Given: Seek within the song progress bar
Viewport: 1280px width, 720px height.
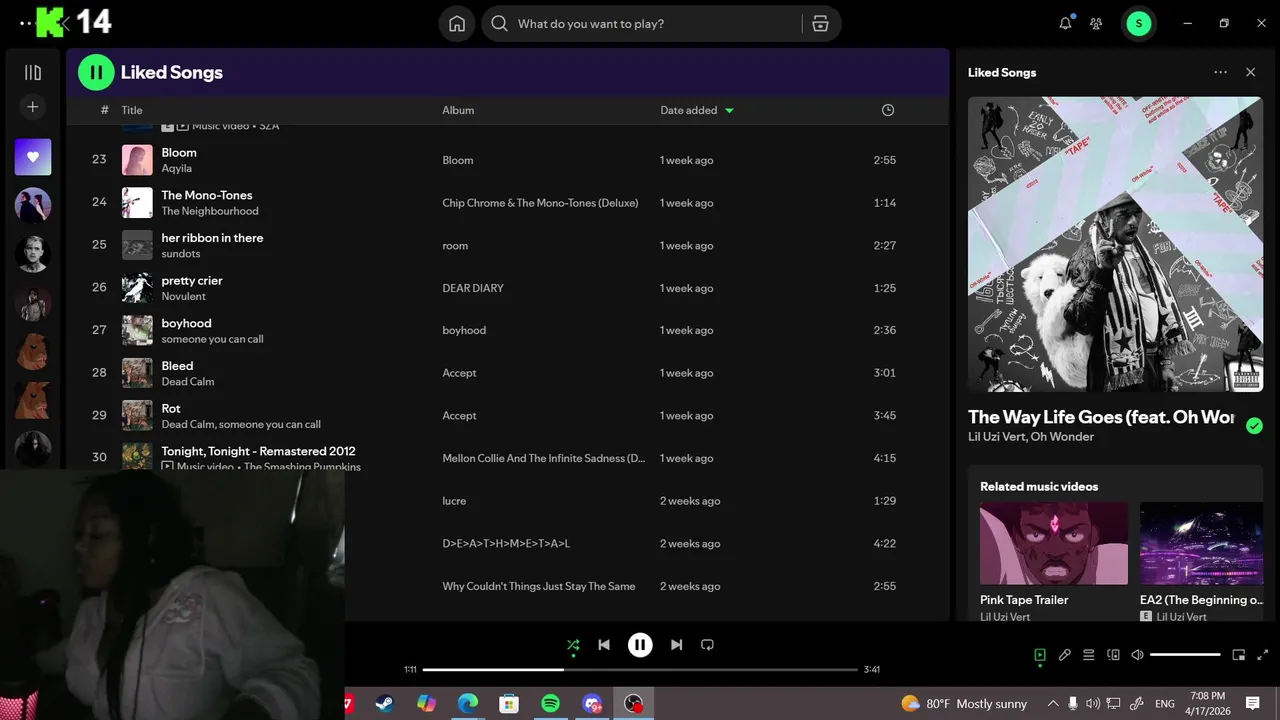Looking at the screenshot, I should [640, 669].
